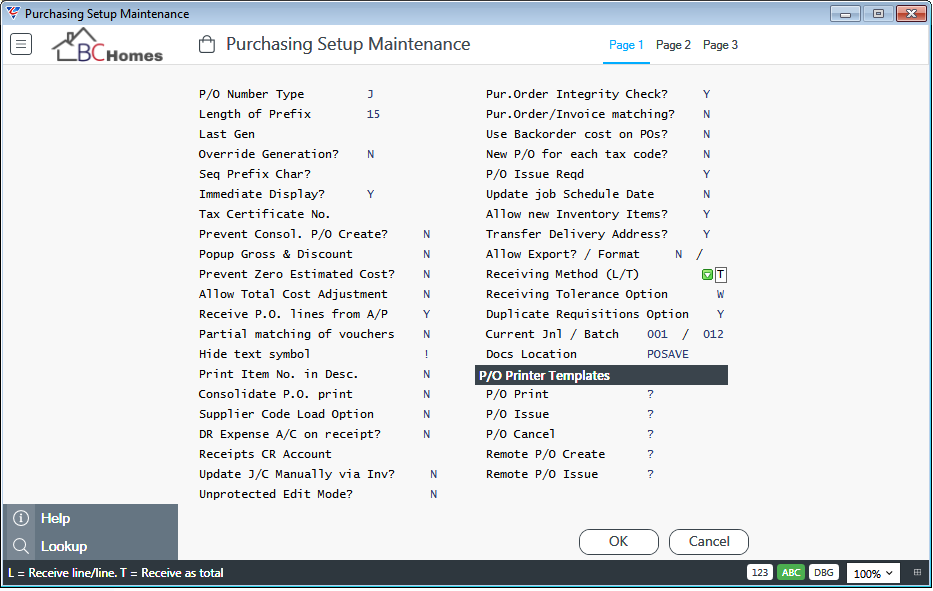The height and width of the screenshot is (591, 933).
Task: Click the Help info icon
Action: pos(21,518)
